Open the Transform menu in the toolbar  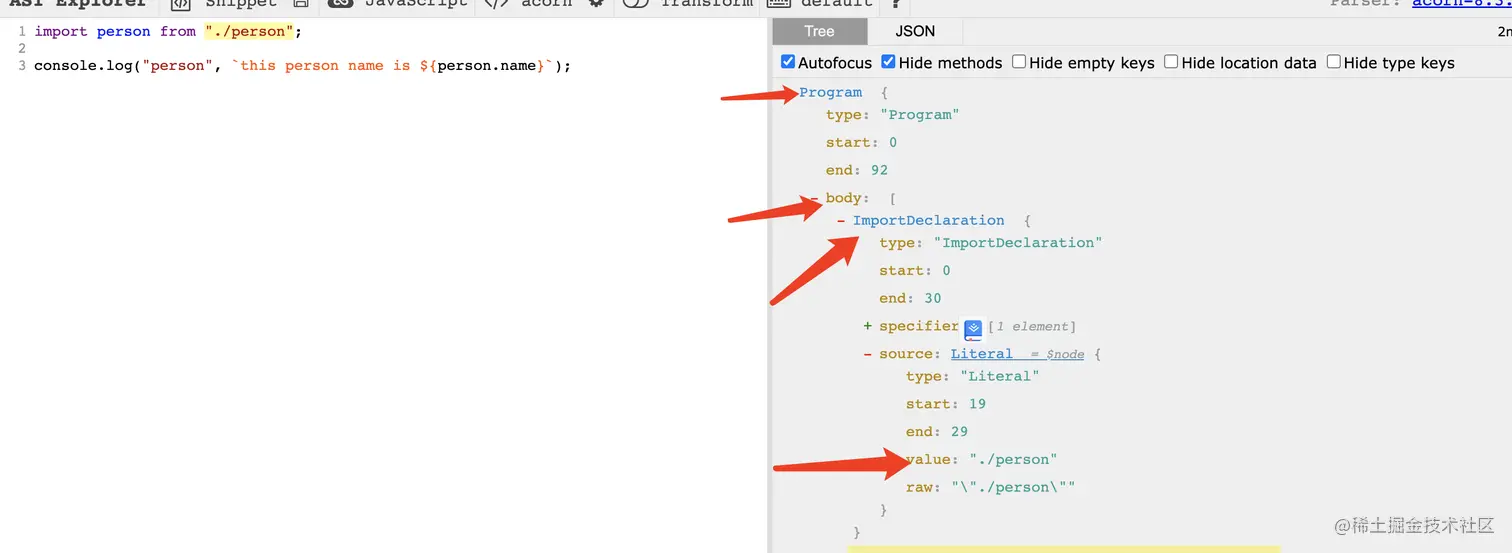[x=688, y=4]
